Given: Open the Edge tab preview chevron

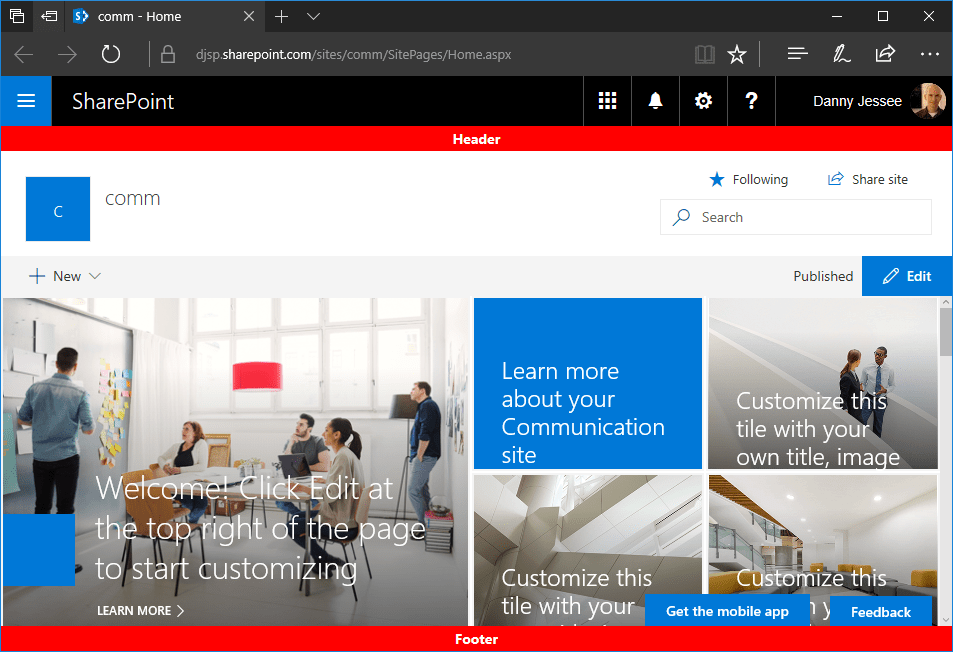Looking at the screenshot, I should [x=313, y=16].
